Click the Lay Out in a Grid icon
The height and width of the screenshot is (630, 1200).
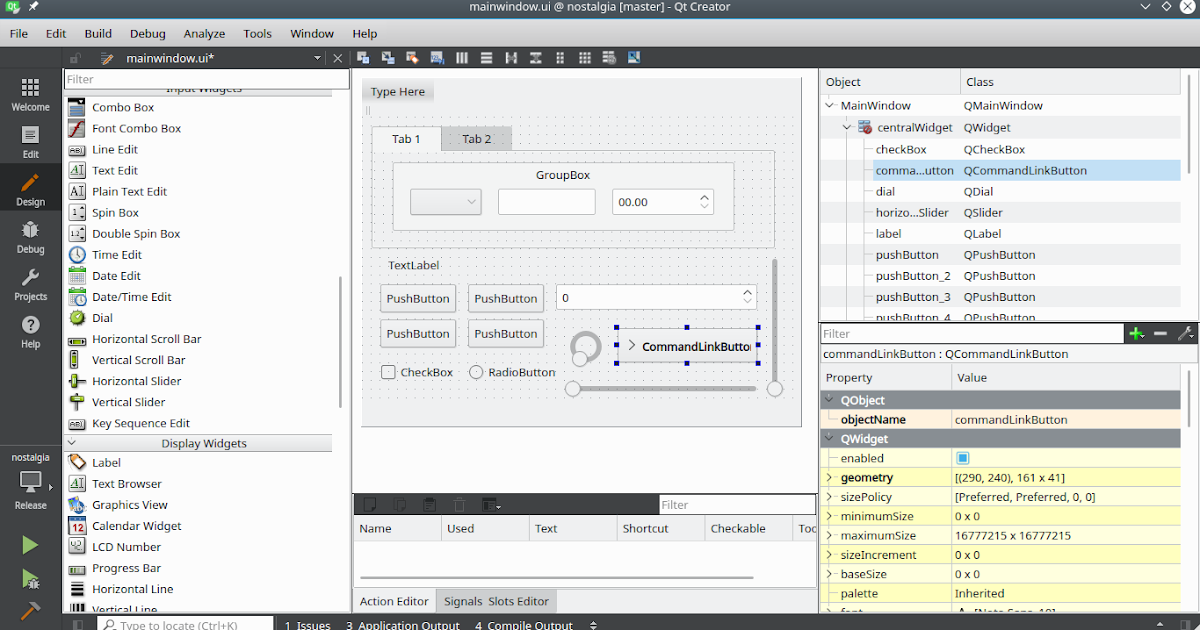click(x=585, y=57)
